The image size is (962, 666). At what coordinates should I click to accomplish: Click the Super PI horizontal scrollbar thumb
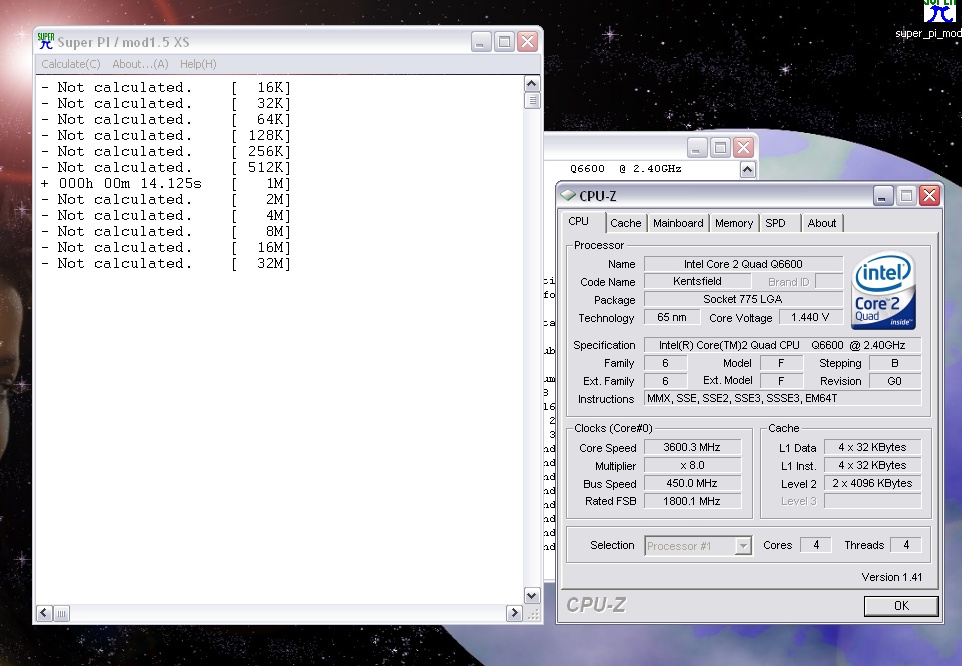(x=61, y=613)
